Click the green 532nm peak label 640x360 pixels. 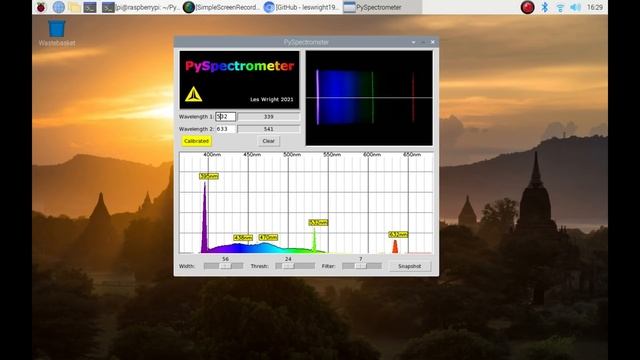pos(318,222)
